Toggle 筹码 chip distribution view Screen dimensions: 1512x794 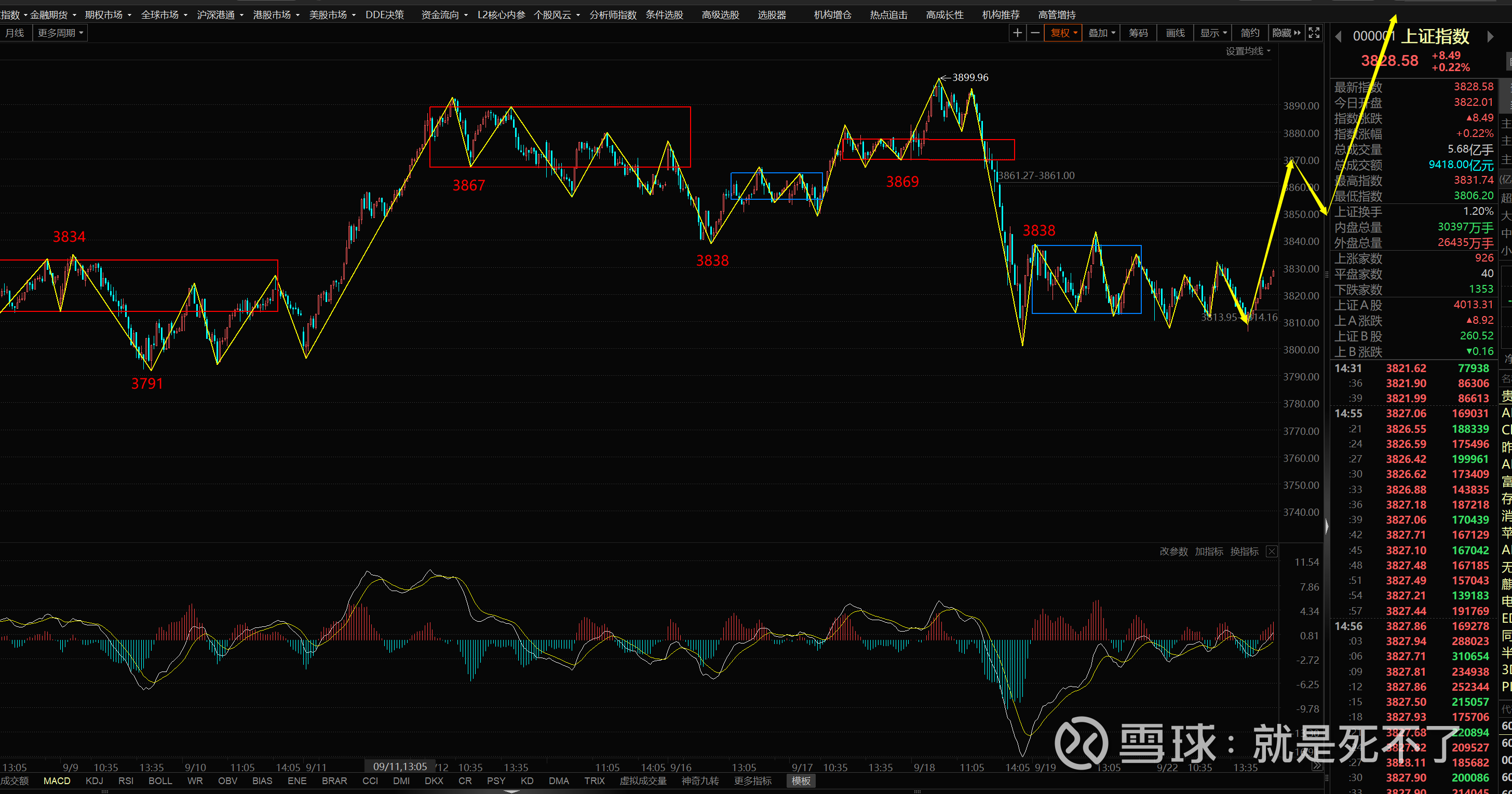pos(1138,33)
